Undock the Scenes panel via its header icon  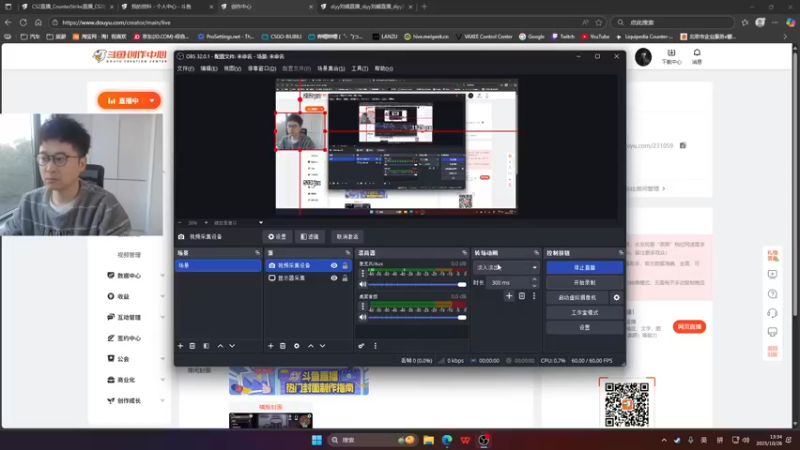pyautogui.click(x=257, y=253)
